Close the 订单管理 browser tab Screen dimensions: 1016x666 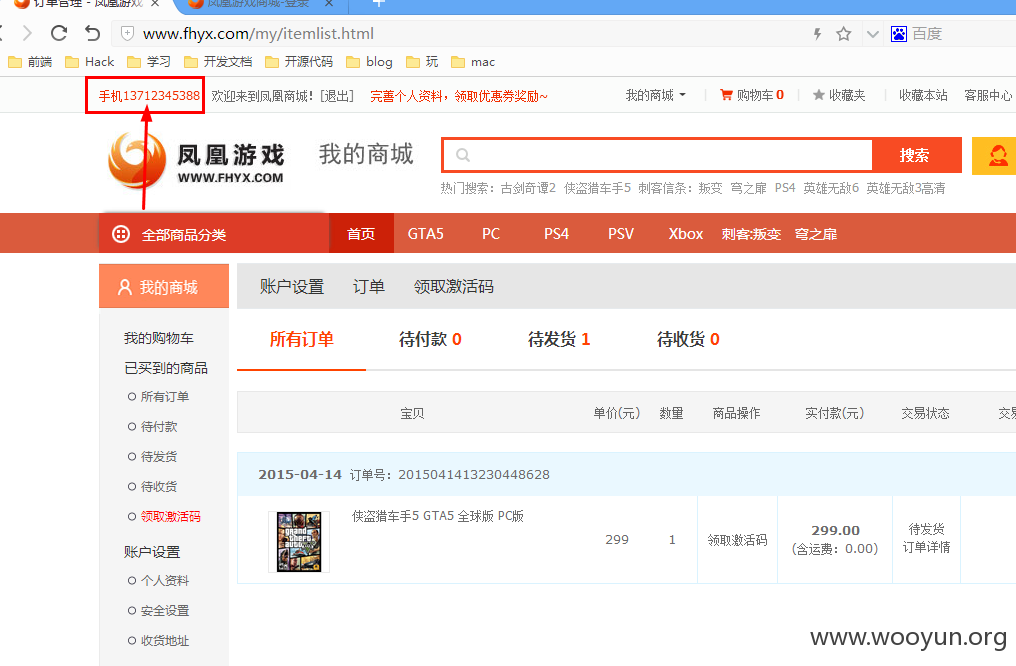click(155, 3)
